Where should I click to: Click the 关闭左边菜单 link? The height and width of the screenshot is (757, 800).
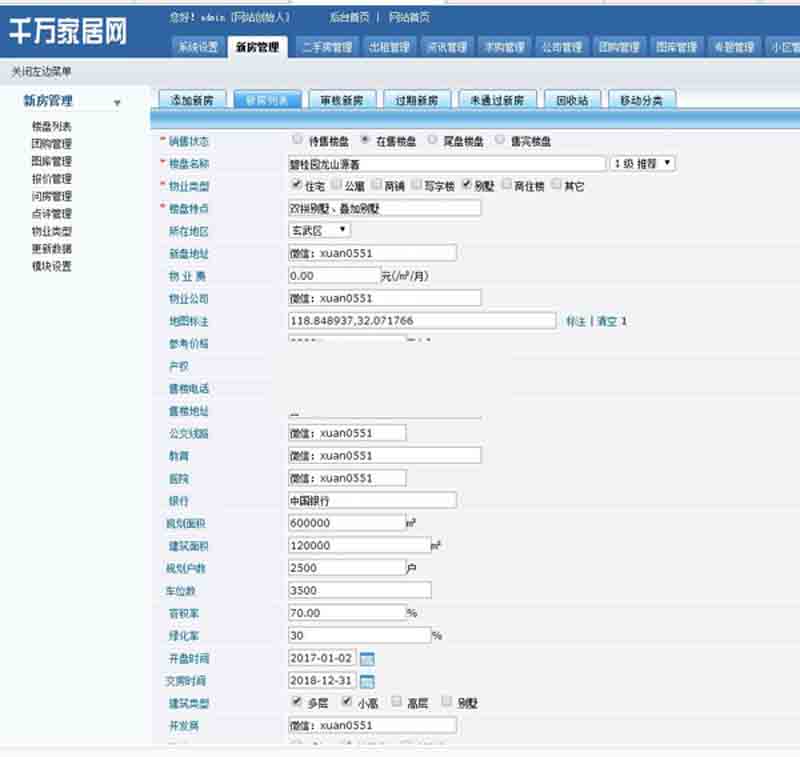point(41,72)
